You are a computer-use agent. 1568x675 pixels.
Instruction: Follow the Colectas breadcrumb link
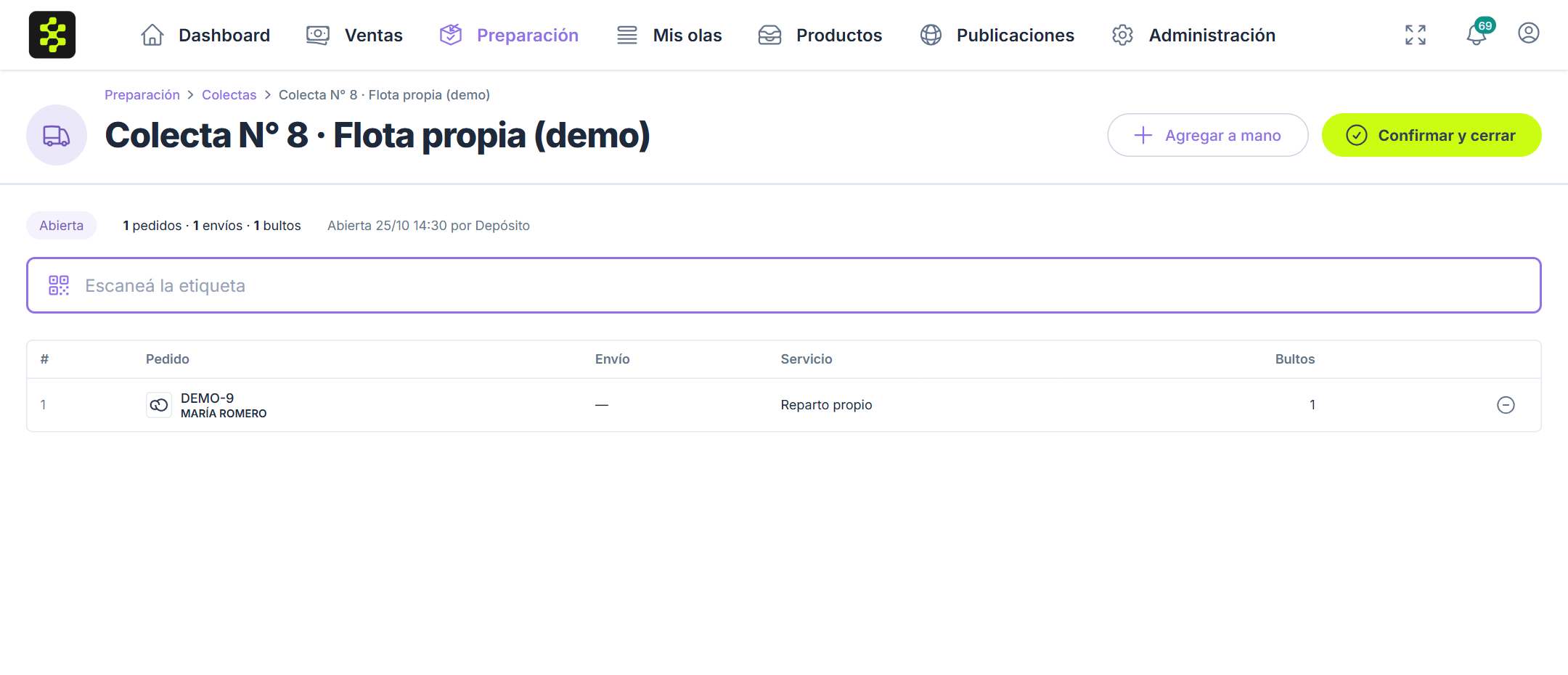coord(229,95)
